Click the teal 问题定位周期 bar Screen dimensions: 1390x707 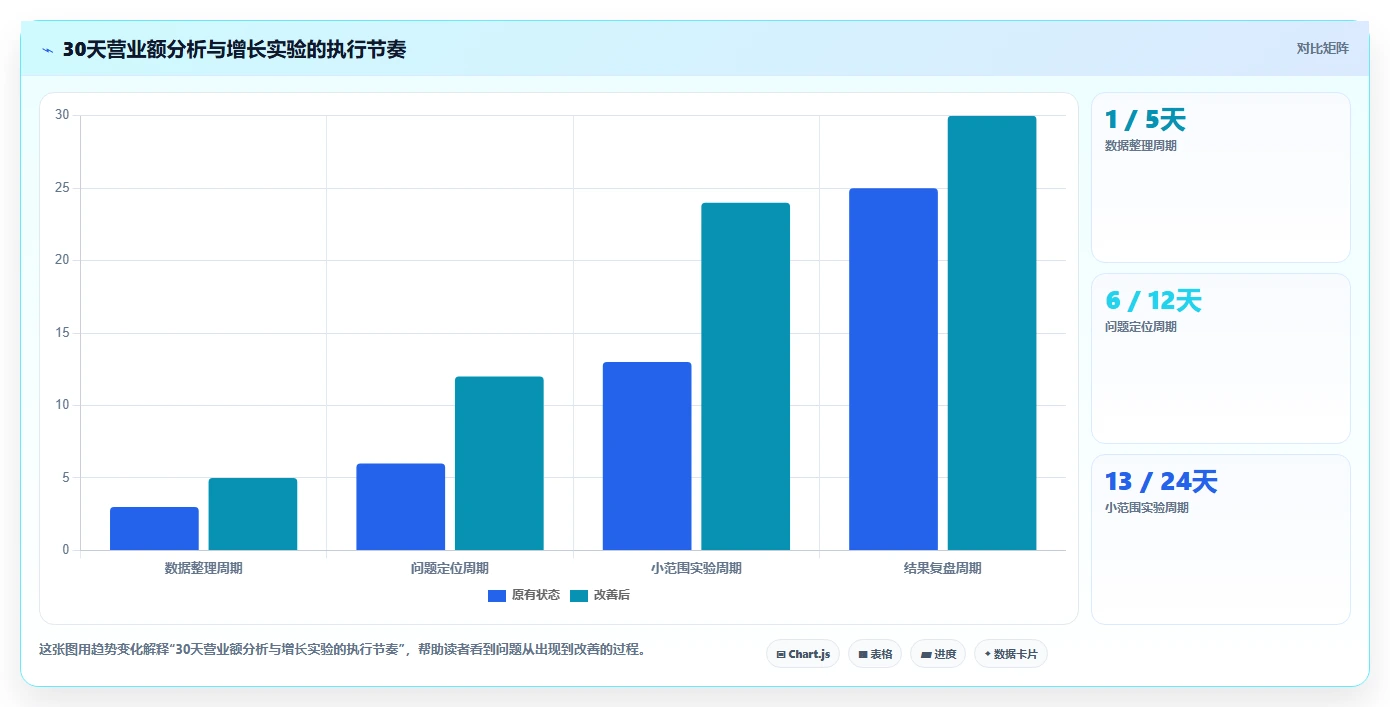coord(499,463)
